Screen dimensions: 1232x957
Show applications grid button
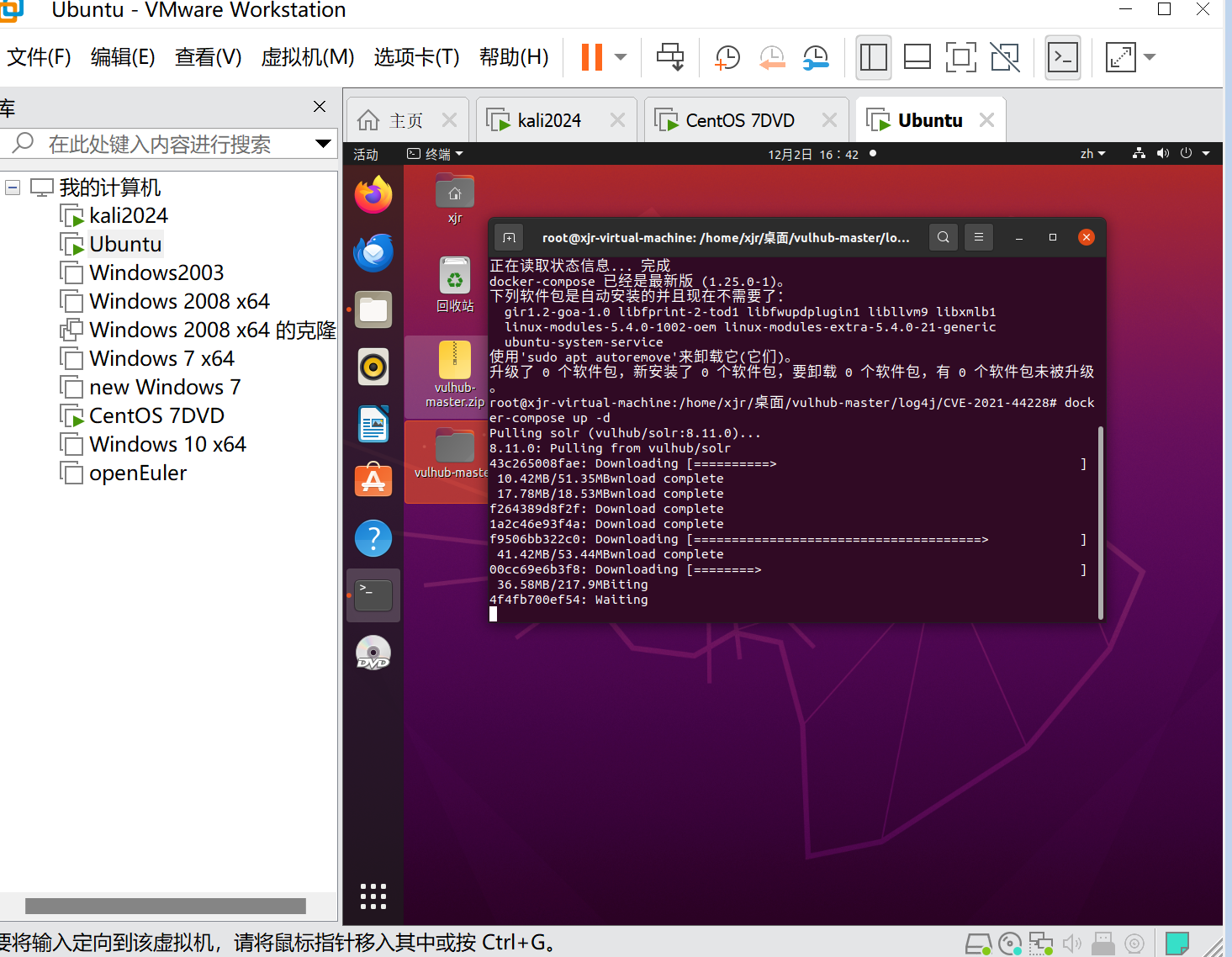point(373,896)
